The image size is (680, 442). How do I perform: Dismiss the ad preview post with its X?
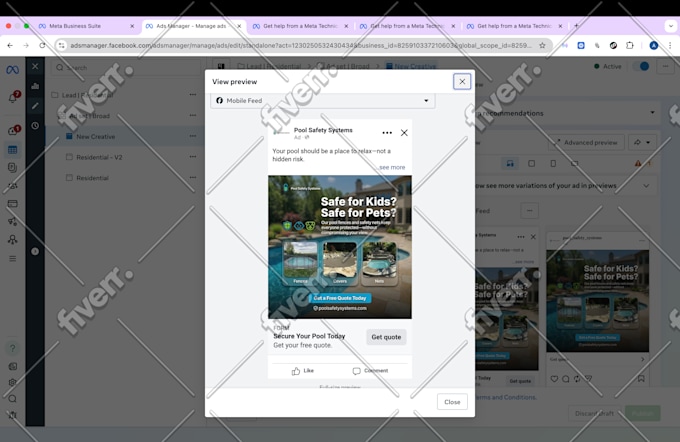click(404, 133)
